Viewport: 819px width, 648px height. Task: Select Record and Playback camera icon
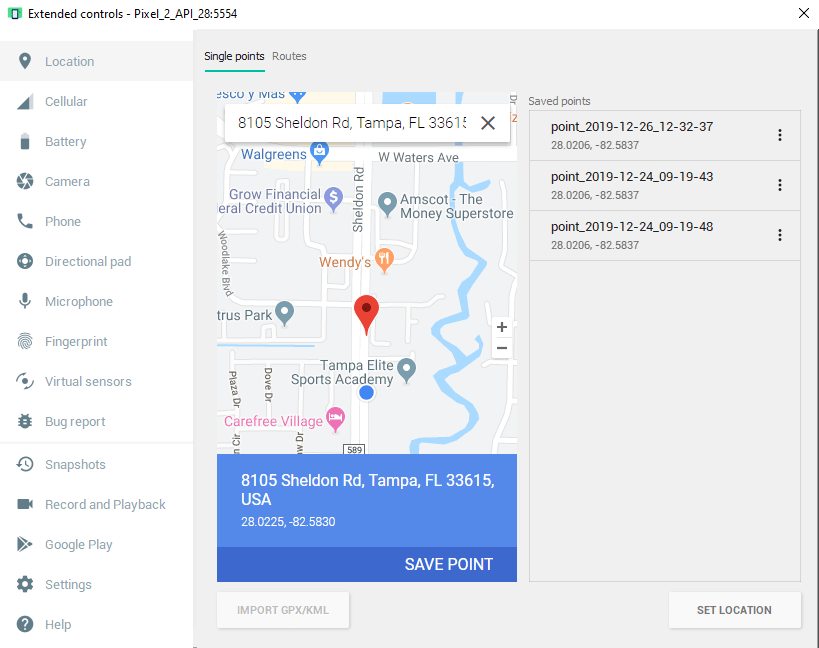pyautogui.click(x=25, y=504)
